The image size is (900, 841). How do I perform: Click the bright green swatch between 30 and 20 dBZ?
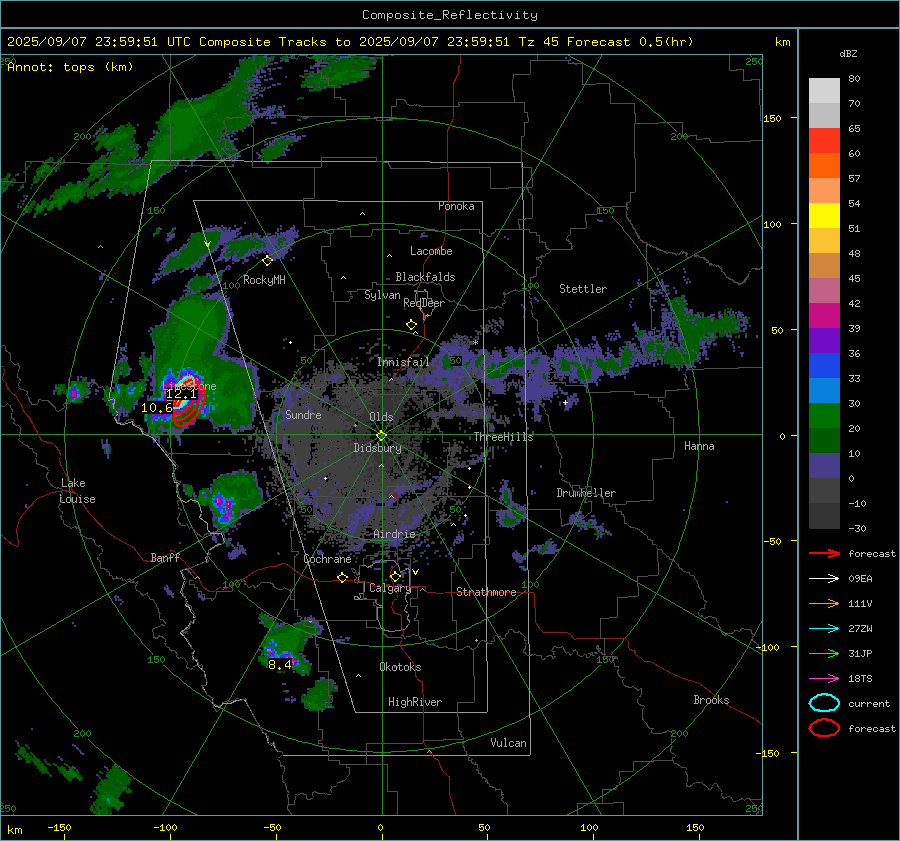pyautogui.click(x=824, y=416)
